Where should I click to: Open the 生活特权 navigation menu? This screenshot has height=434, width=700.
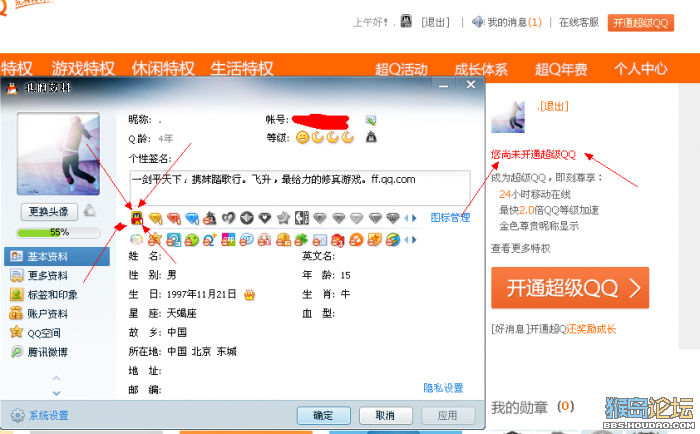(242, 68)
